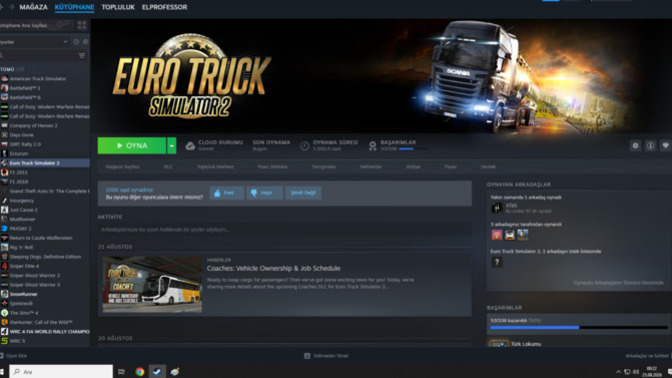Open the KÜTÜPHANE menu
This screenshot has height=378, width=672.
click(74, 7)
